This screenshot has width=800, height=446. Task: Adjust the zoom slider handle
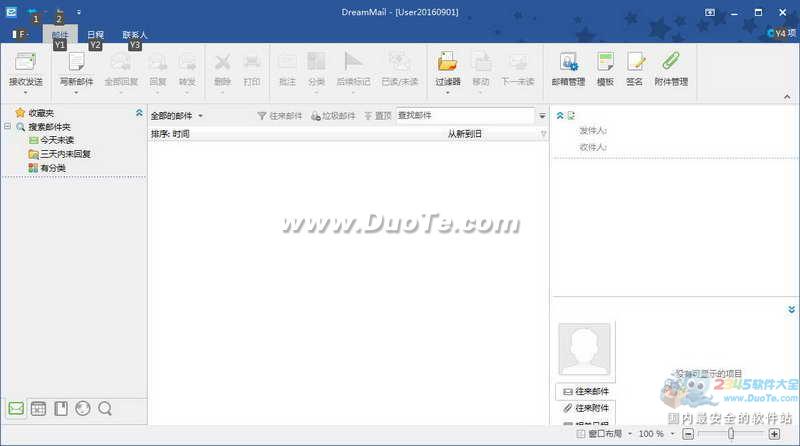(731, 434)
